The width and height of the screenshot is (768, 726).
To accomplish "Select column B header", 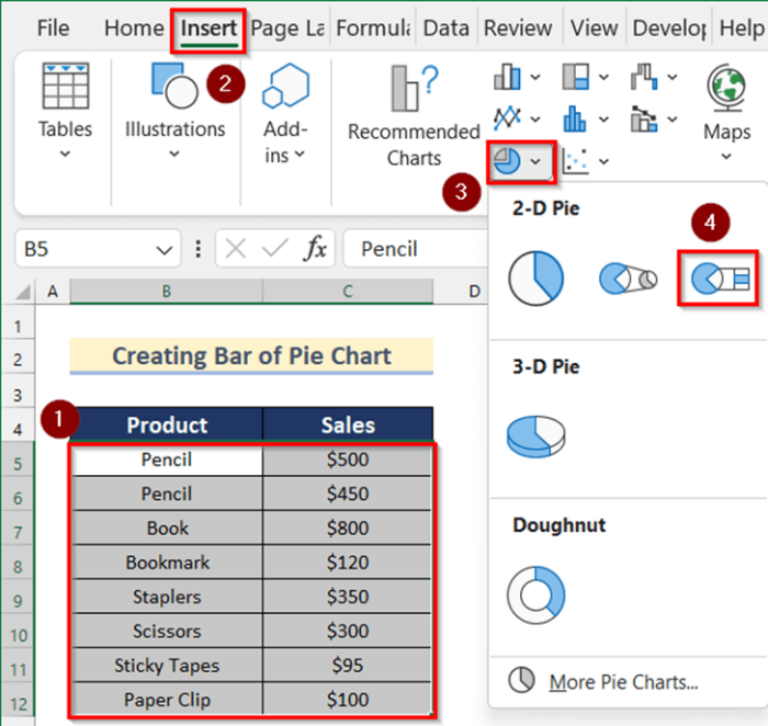I will [166, 291].
